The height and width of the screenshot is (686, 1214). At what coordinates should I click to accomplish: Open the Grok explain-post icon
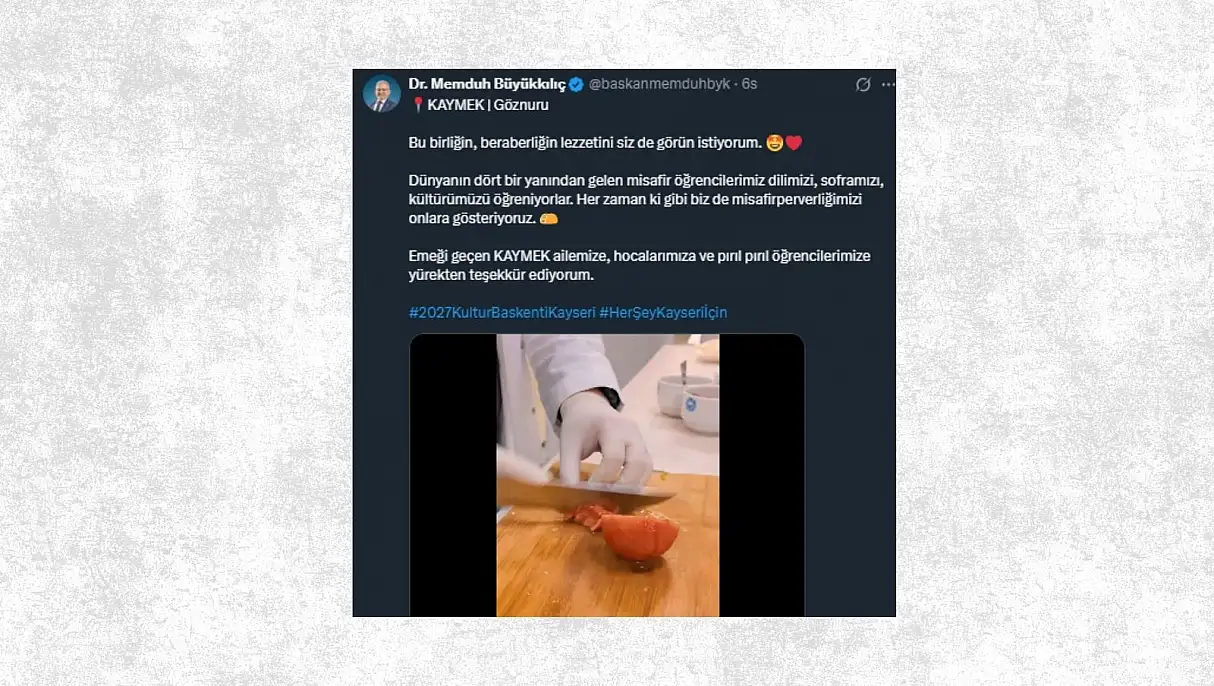click(863, 85)
